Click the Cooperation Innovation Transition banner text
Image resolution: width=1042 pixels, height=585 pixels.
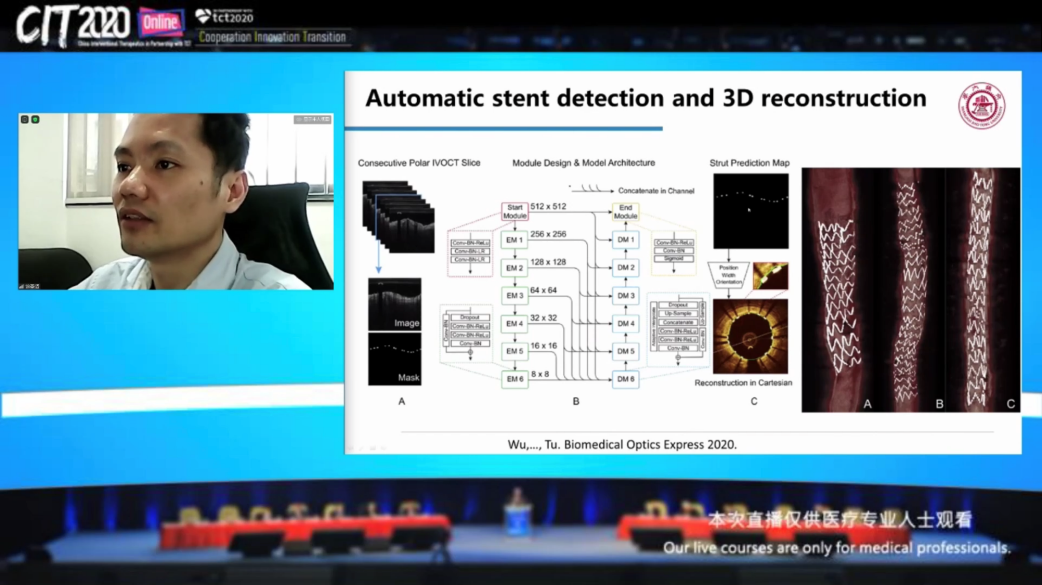coord(272,38)
